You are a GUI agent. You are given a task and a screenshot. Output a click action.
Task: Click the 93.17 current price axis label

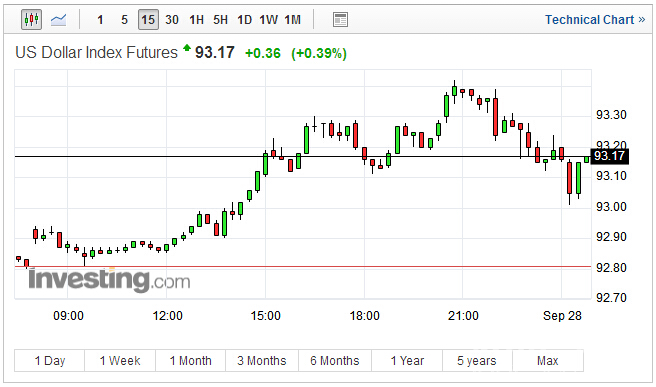(x=609, y=156)
